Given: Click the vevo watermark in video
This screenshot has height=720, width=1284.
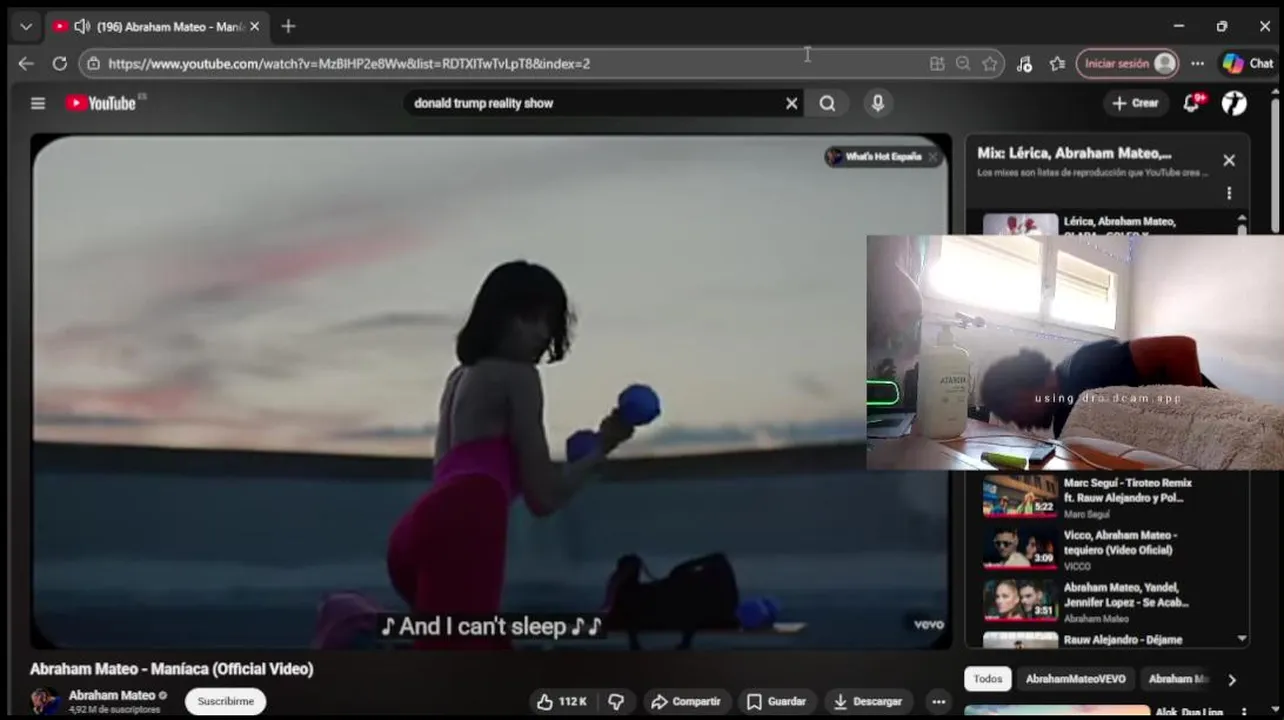Looking at the screenshot, I should click(928, 624).
